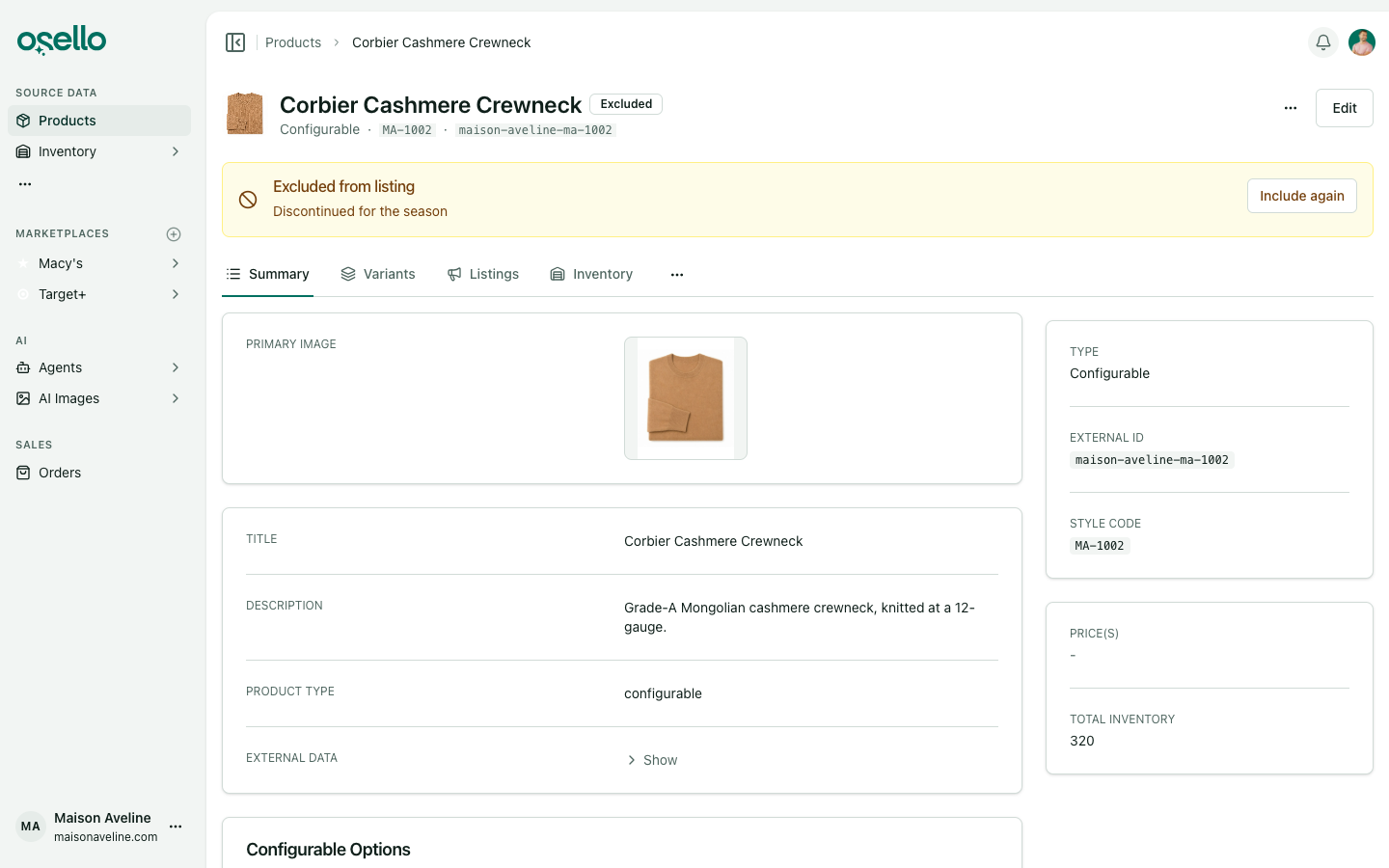Open Target+ marketplace
1389x868 pixels.
[x=99, y=294]
